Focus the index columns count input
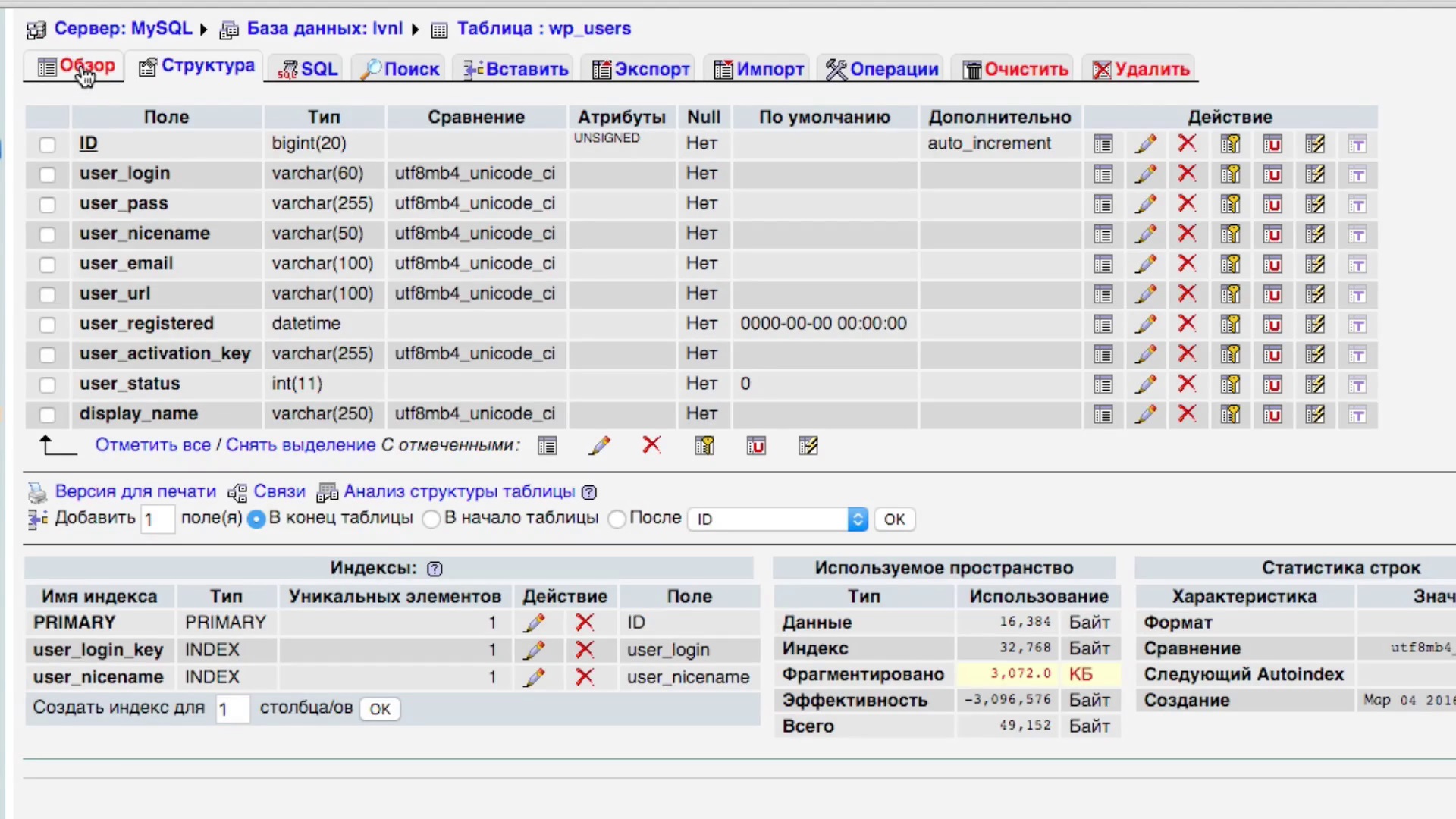 tap(231, 709)
